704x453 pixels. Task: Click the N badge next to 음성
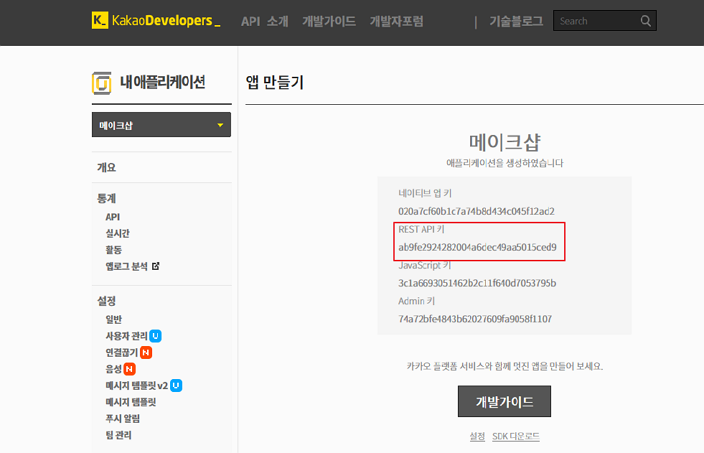129,369
